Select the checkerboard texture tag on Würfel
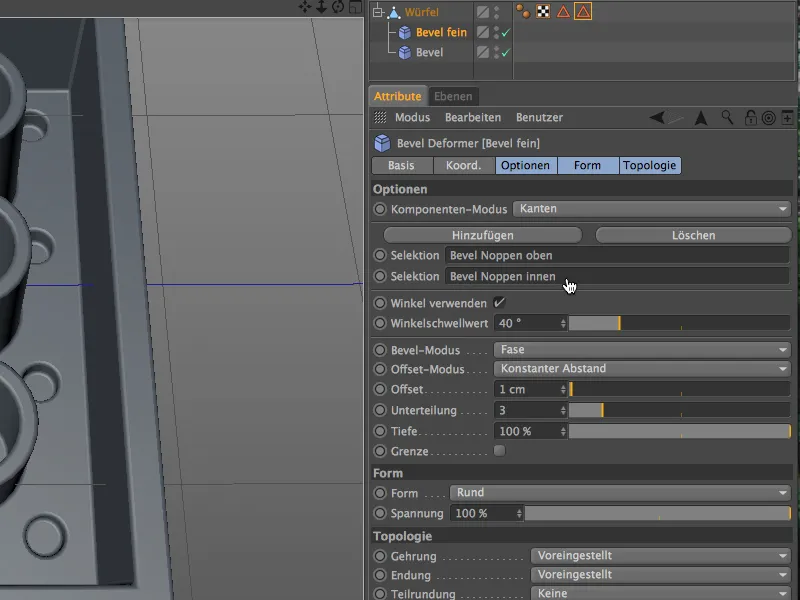 pyautogui.click(x=543, y=11)
